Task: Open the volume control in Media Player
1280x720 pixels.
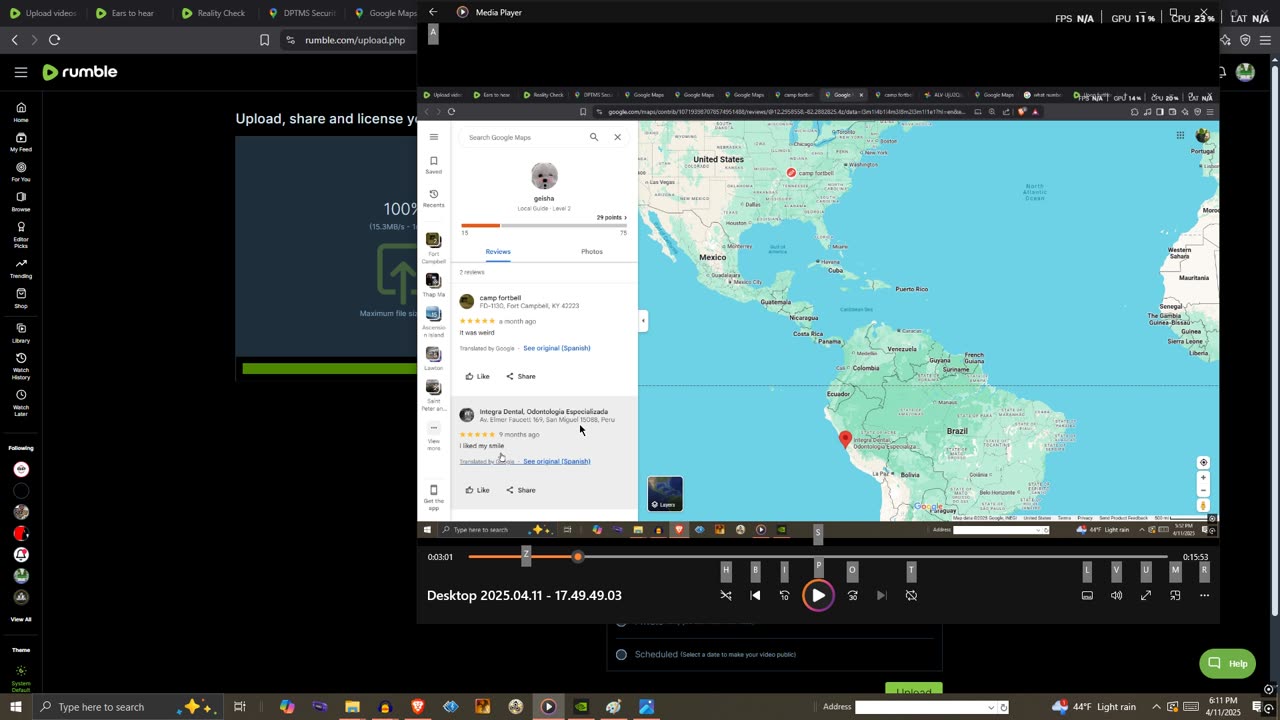Action: click(1116, 595)
